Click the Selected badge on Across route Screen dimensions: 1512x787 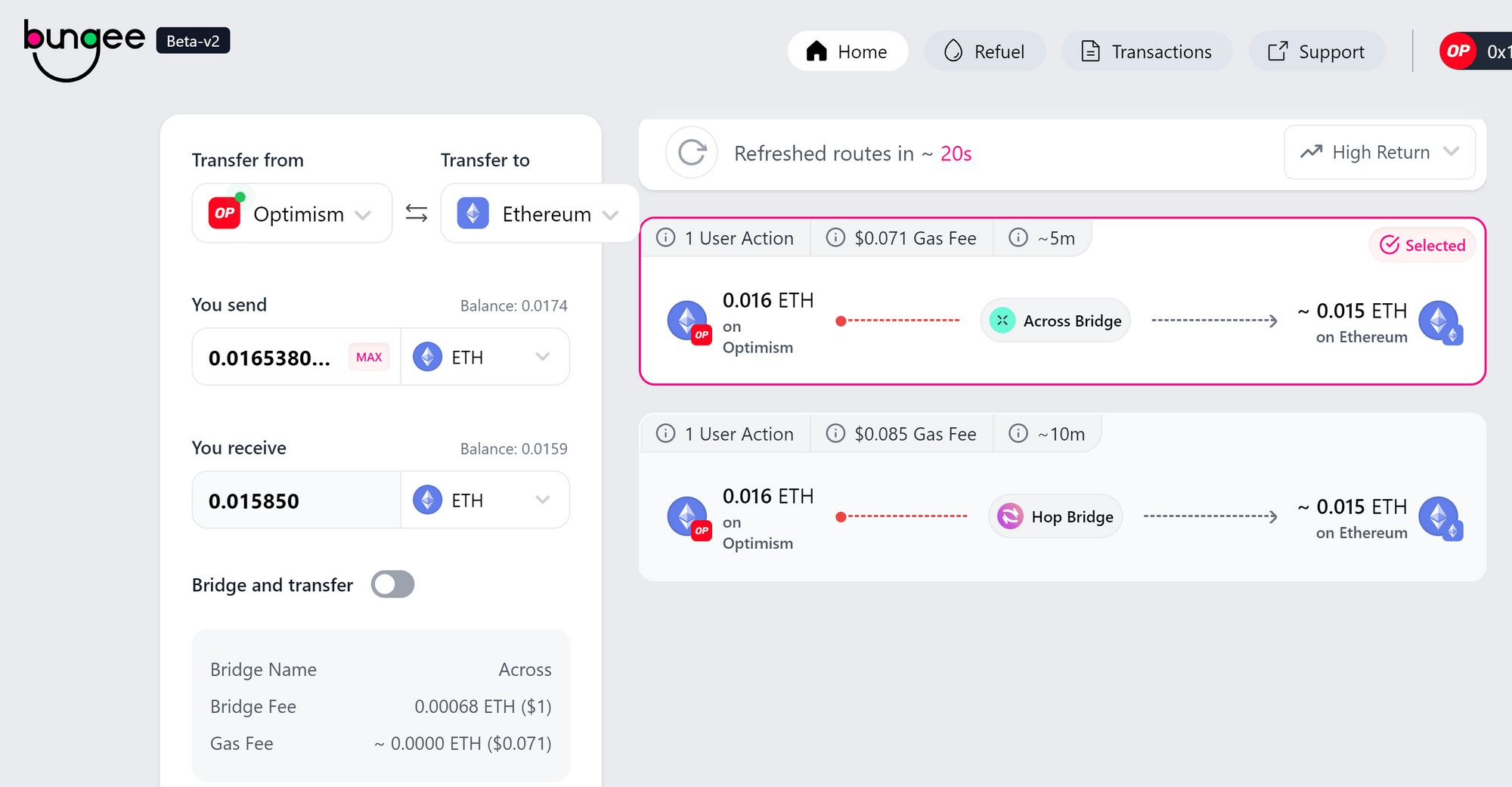pos(1422,245)
